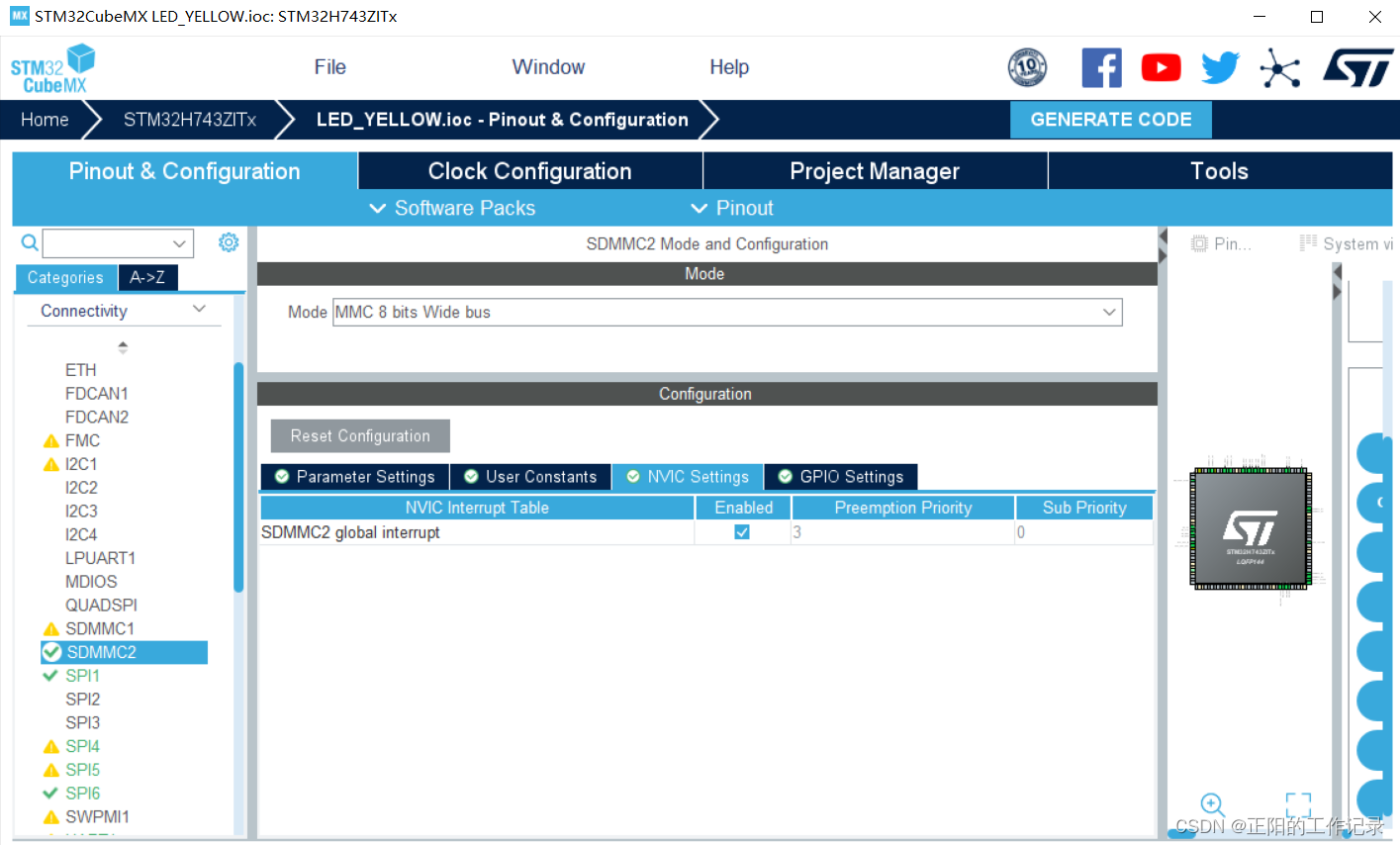
Task: Open the YouTube icon link
Action: click(1161, 67)
